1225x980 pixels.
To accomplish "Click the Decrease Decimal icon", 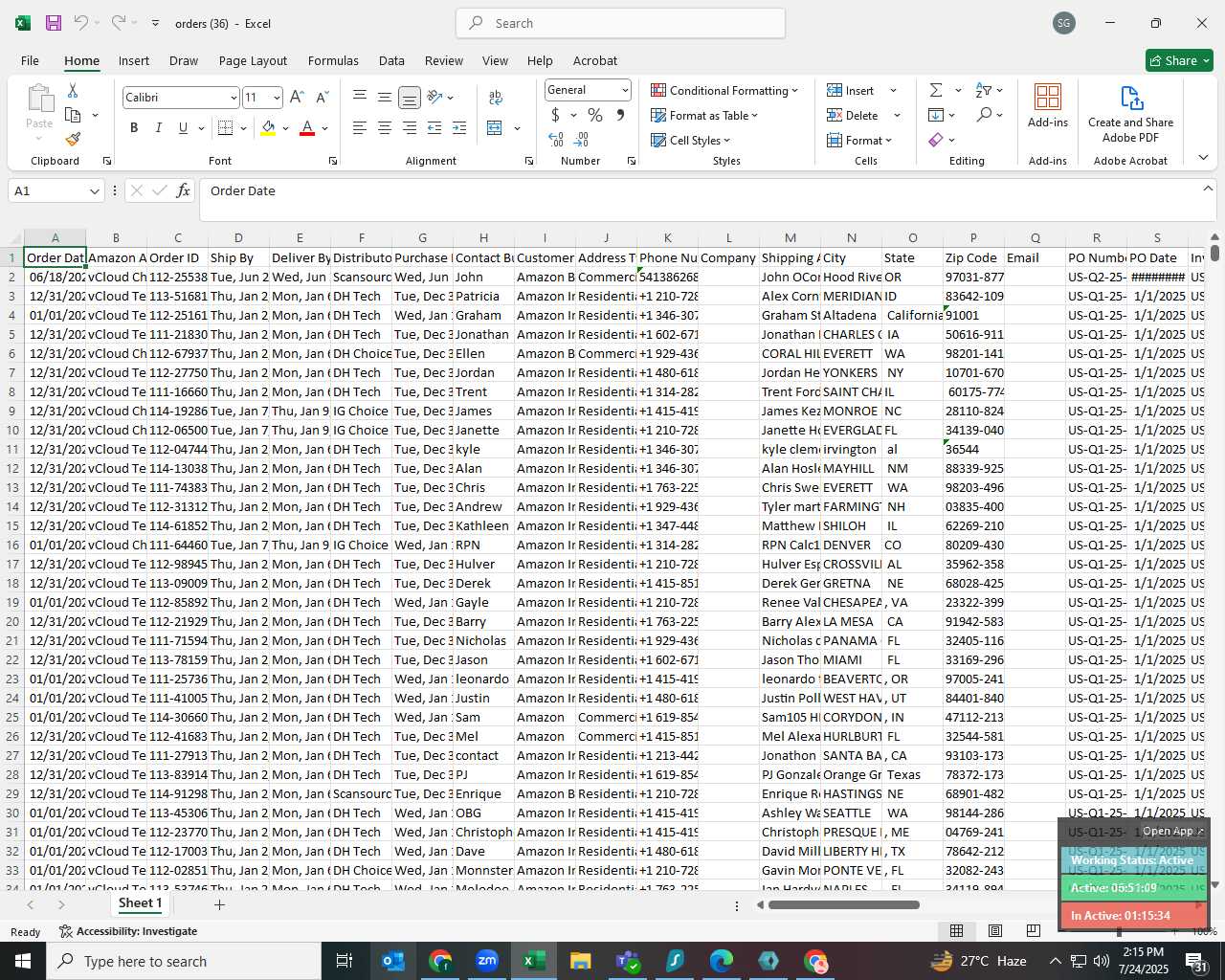I will click(583, 140).
